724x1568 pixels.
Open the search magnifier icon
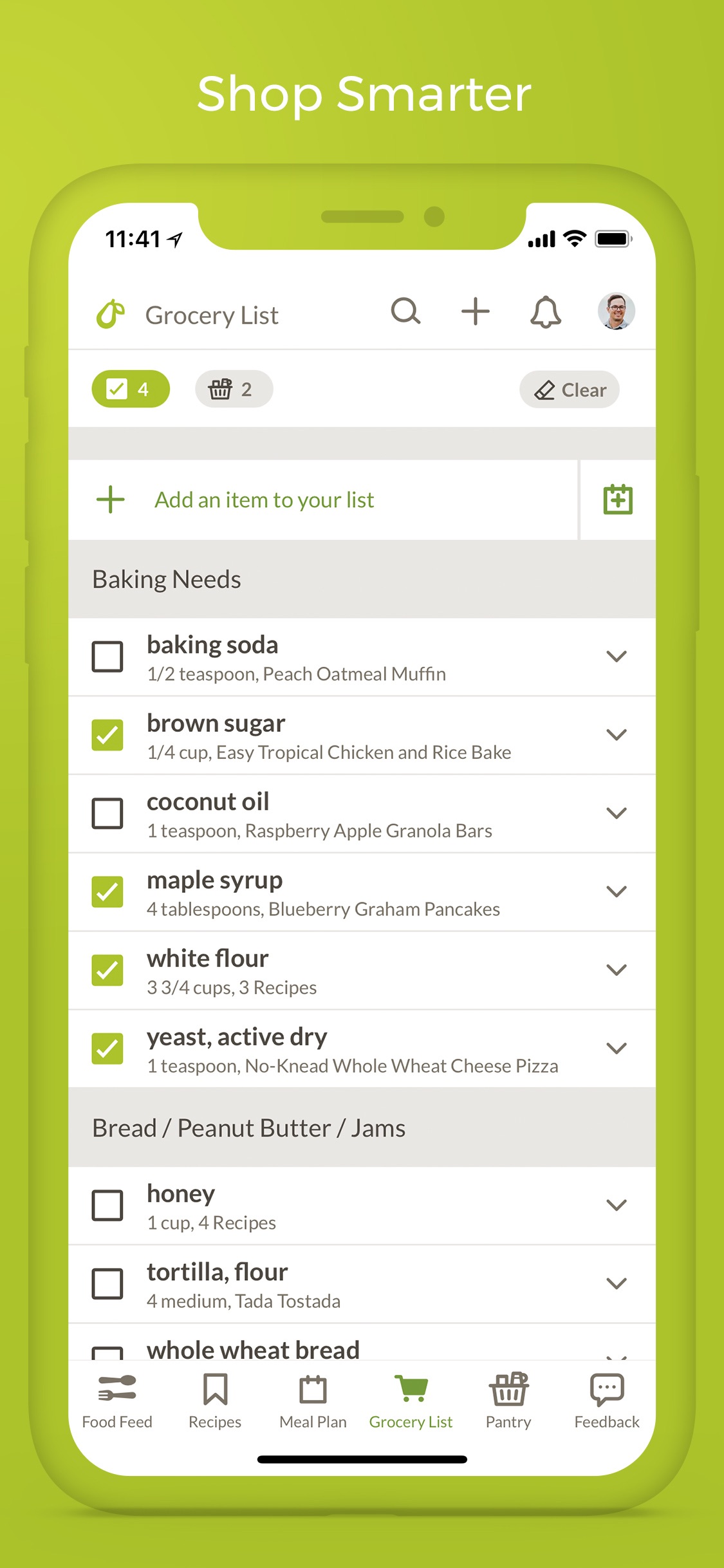[x=405, y=312]
